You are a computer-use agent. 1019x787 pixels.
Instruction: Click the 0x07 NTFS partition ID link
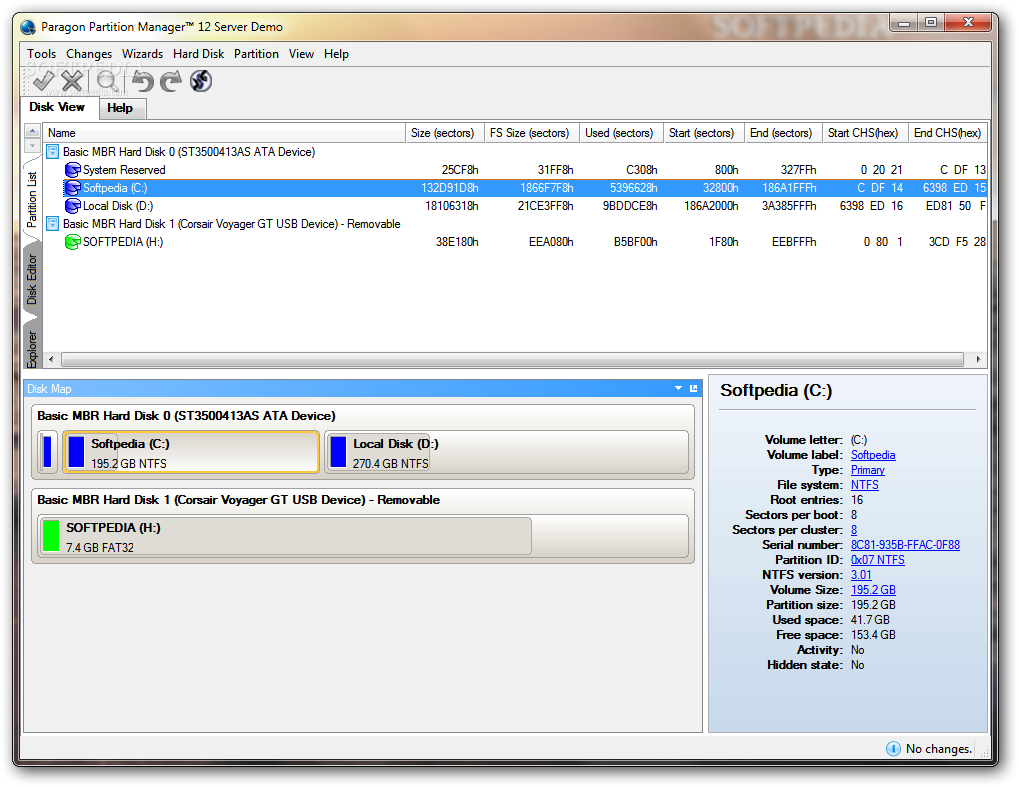(x=877, y=560)
